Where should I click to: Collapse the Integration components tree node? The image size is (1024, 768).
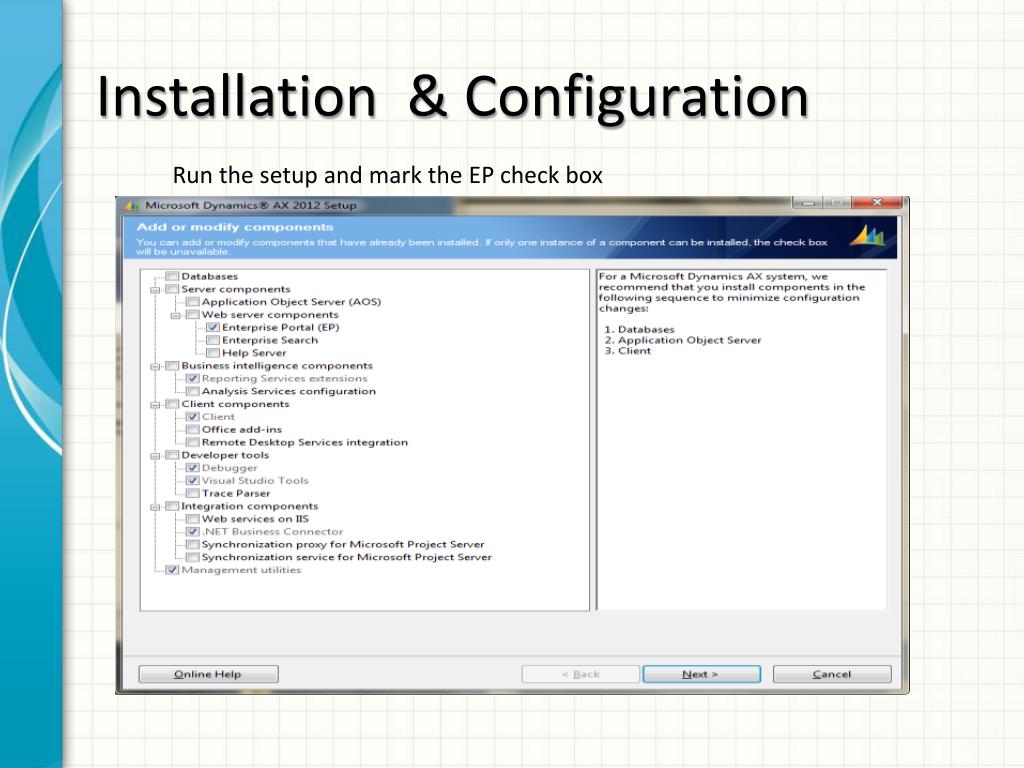coord(155,507)
